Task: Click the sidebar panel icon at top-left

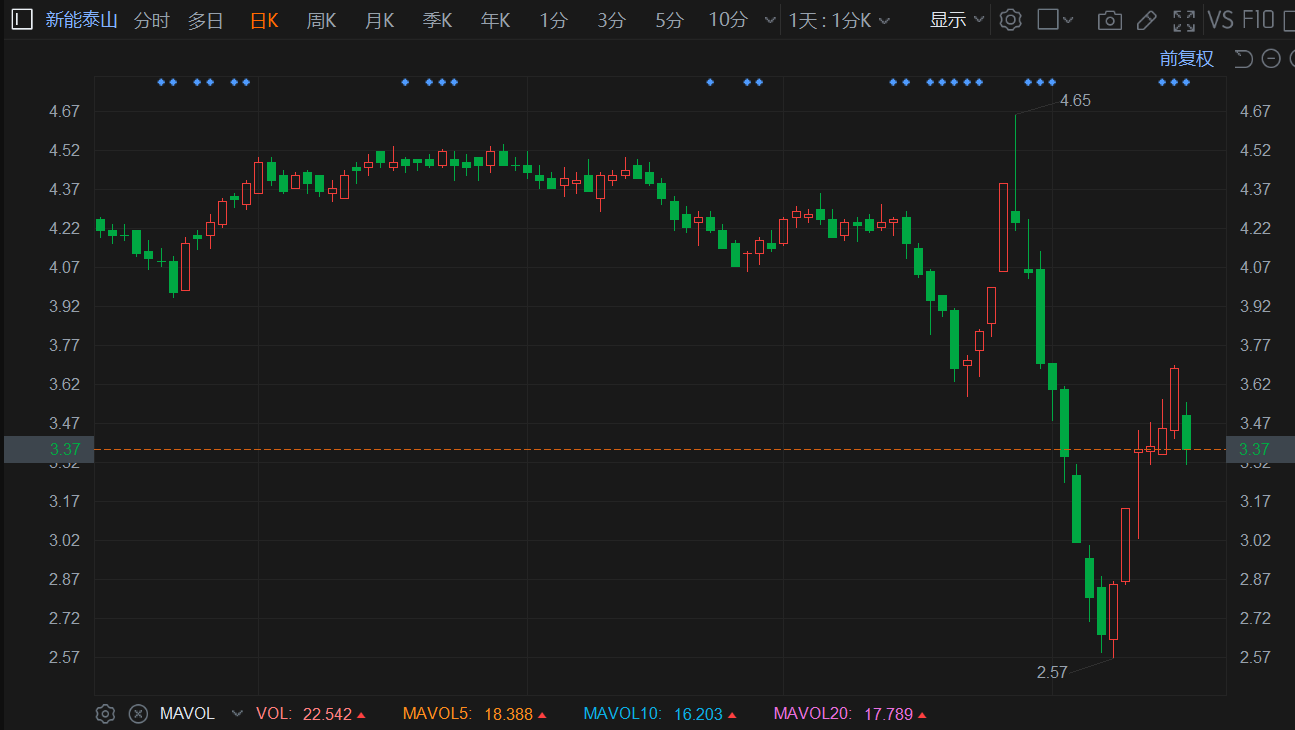Action: (x=22, y=20)
